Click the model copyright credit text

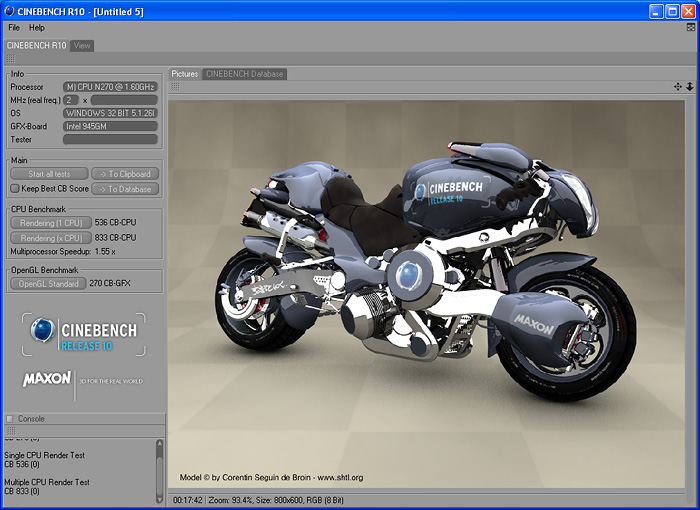[271, 477]
